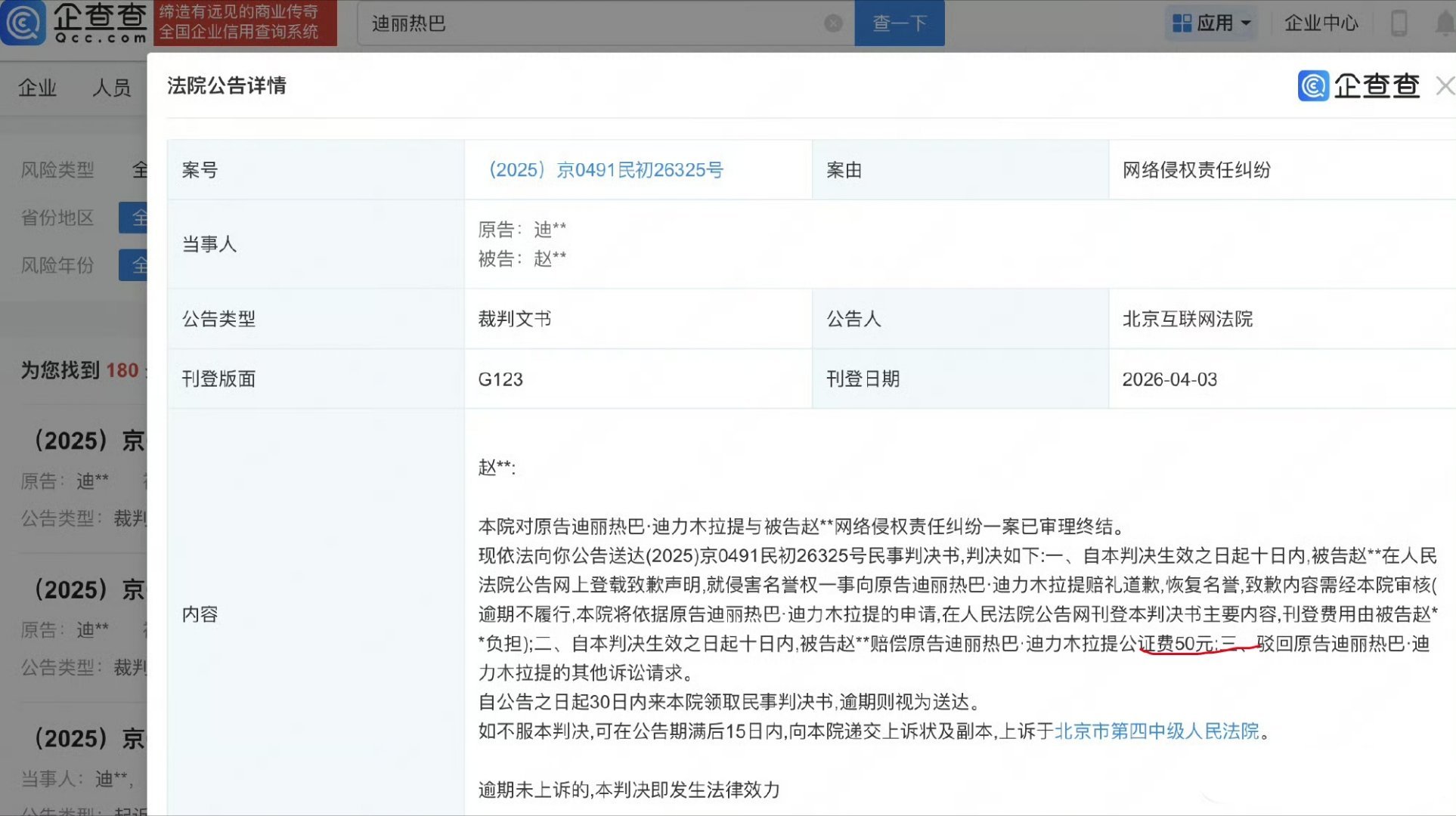The image size is (1456, 816).
Task: Click the 查一下 search button
Action: coord(899,23)
